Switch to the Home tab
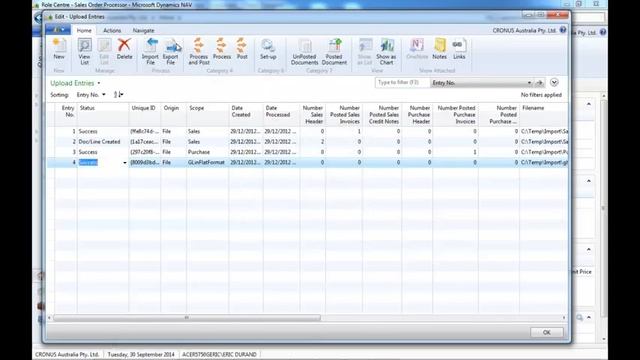Image resolution: width=640 pixels, height=360 pixels. (x=84, y=30)
